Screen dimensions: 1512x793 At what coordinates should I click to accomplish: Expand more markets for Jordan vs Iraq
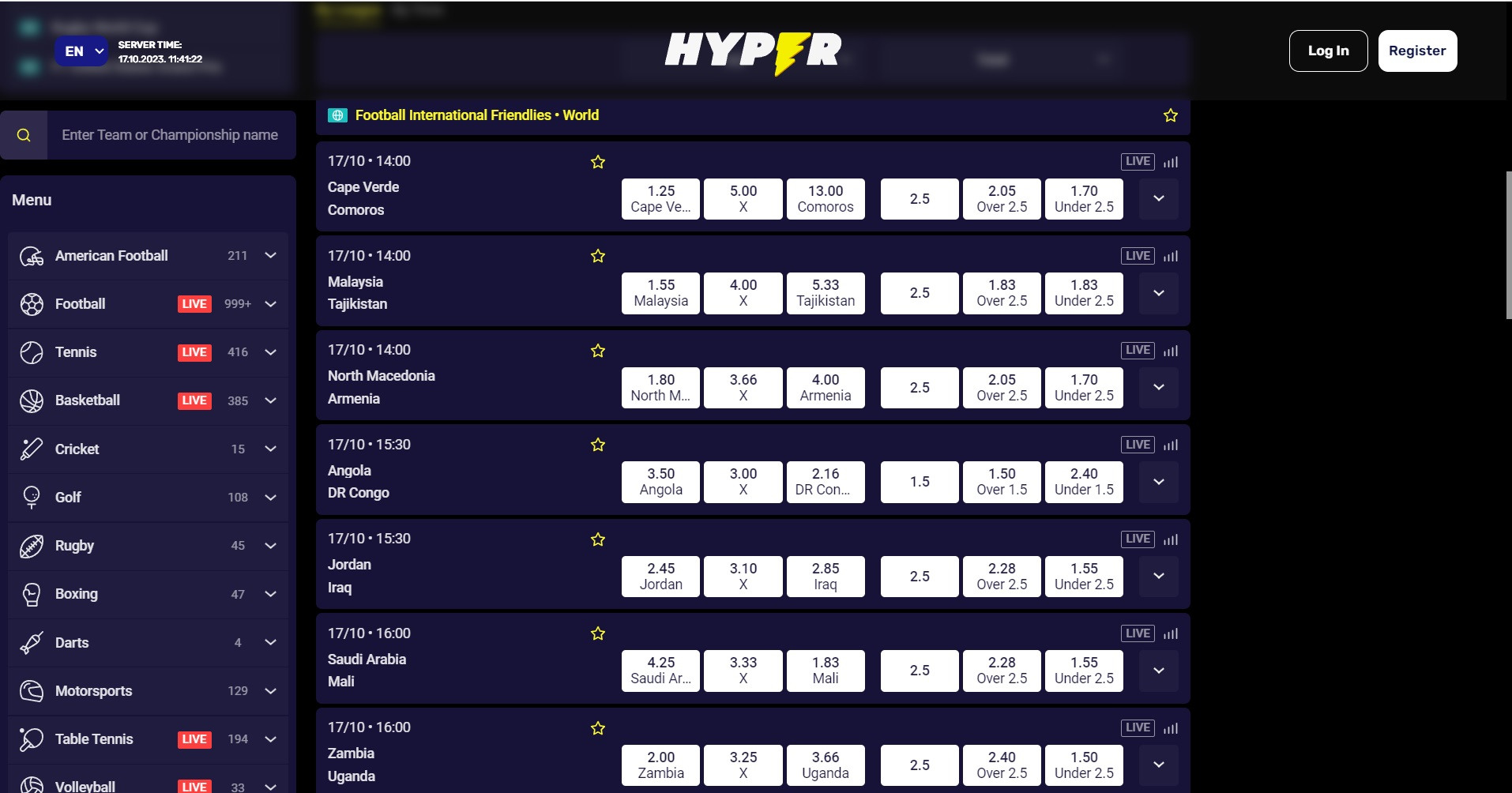point(1158,577)
